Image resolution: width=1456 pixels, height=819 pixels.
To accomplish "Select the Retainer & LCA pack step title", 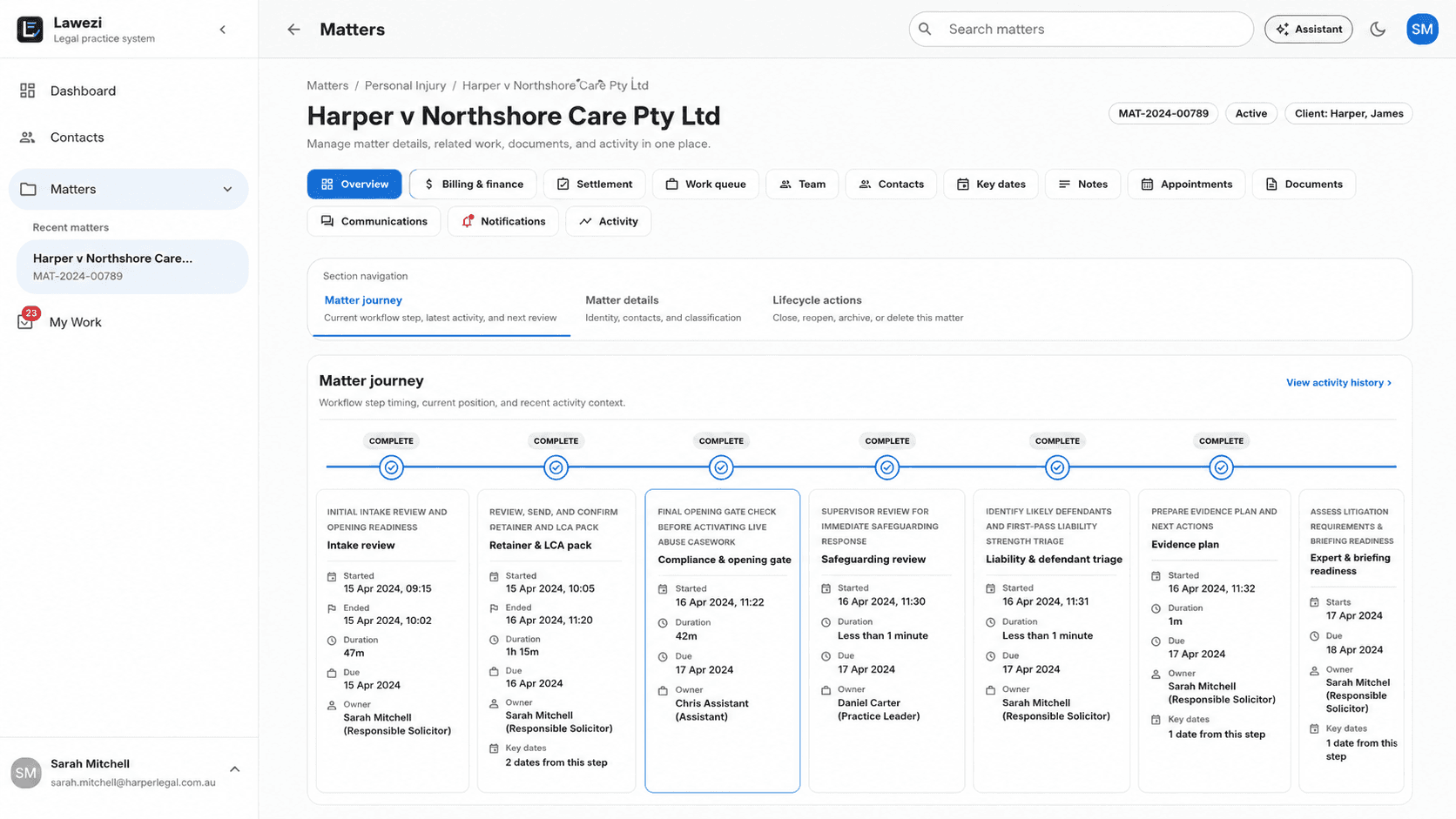I will 540,546.
